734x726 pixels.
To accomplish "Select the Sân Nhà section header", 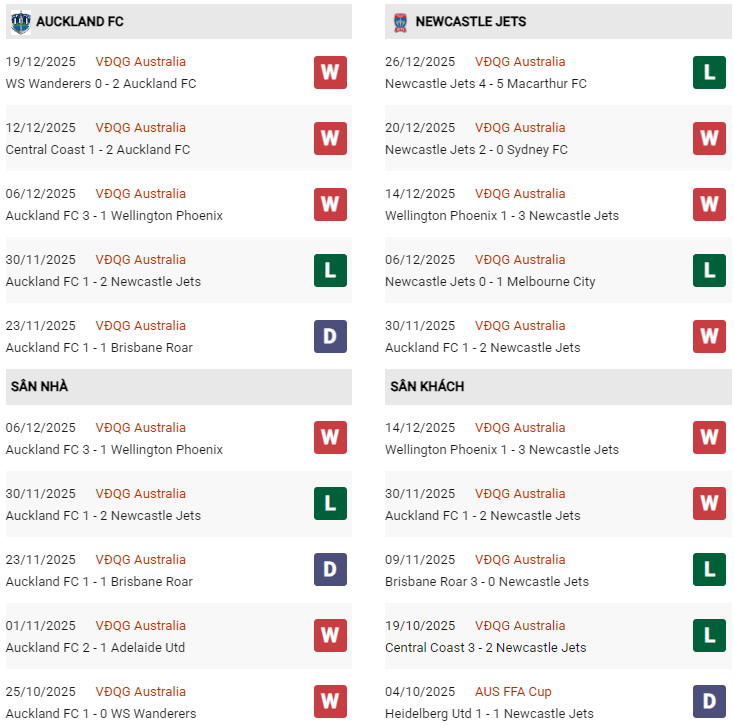I will click(x=40, y=387).
